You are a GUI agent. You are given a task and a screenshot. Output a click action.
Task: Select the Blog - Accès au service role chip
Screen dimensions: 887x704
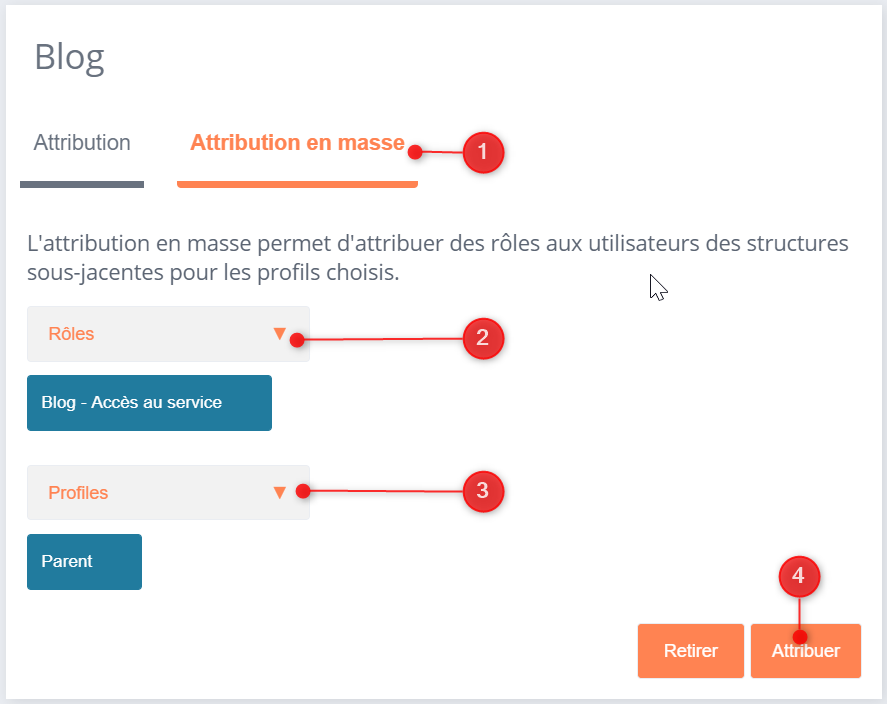[x=149, y=403]
